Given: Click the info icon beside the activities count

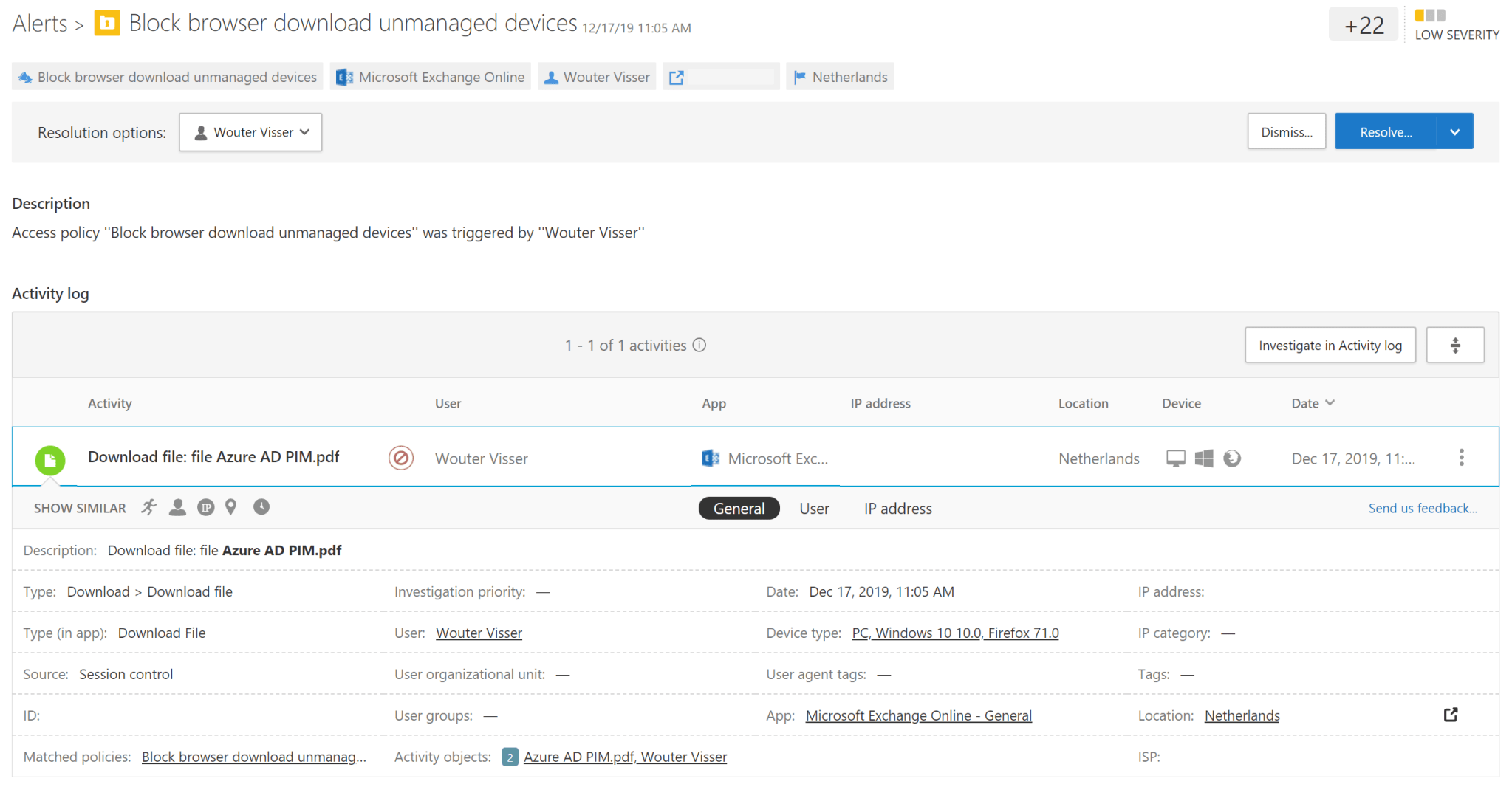Looking at the screenshot, I should [x=699, y=345].
